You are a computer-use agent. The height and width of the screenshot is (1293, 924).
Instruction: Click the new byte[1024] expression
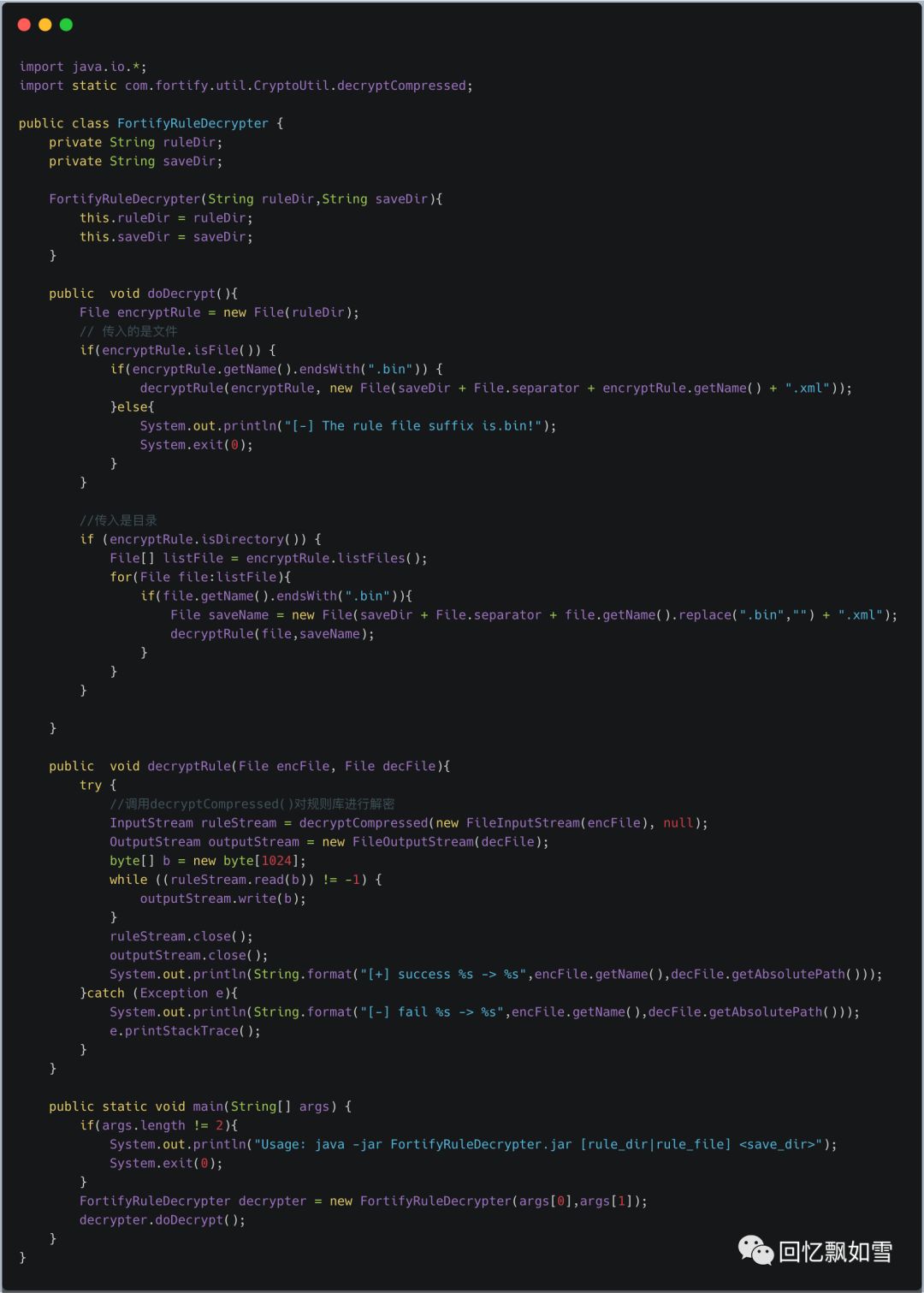[x=246, y=861]
